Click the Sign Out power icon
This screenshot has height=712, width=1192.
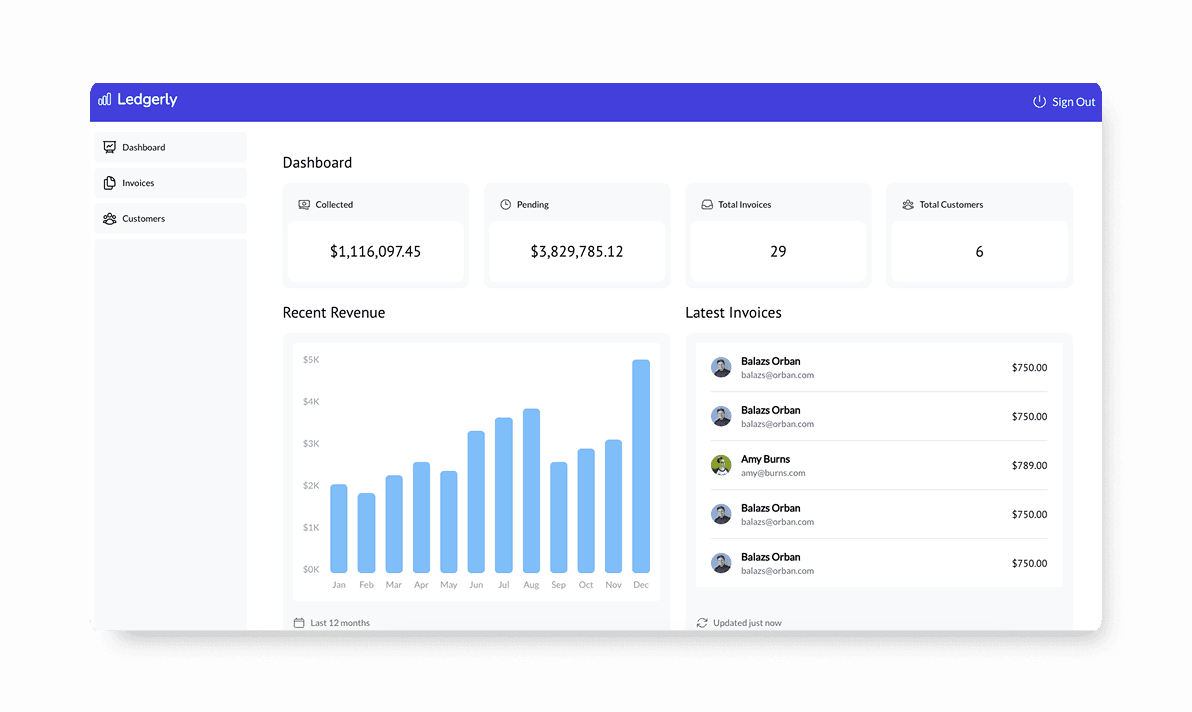click(x=1039, y=102)
